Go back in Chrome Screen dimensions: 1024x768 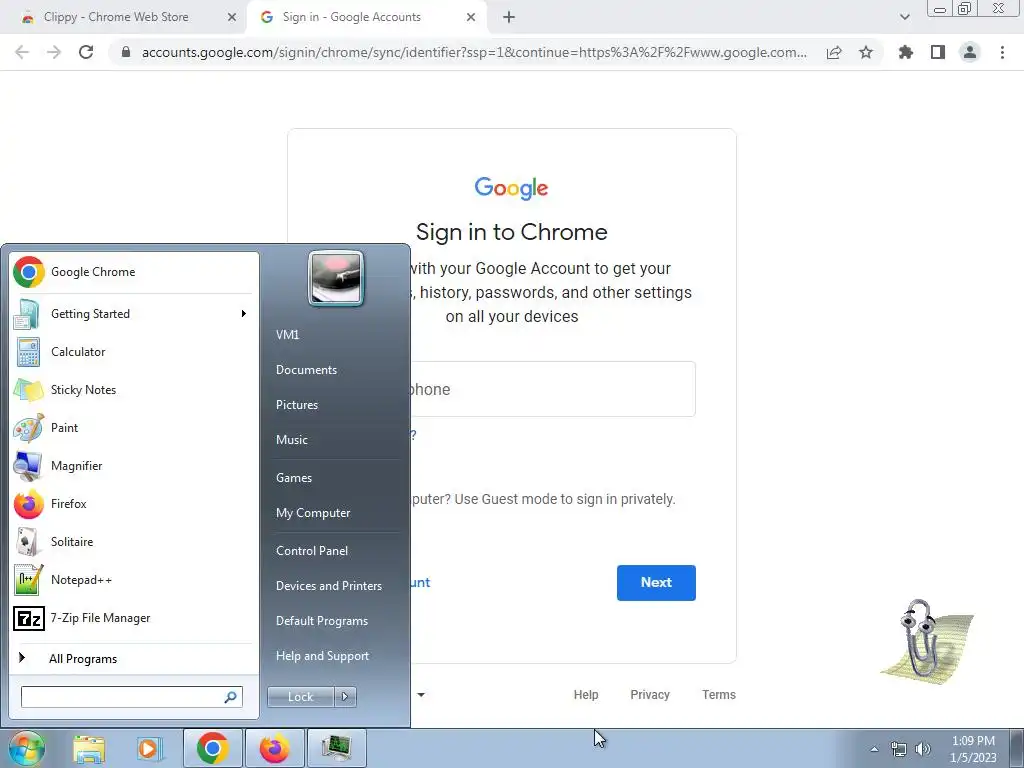coord(22,52)
